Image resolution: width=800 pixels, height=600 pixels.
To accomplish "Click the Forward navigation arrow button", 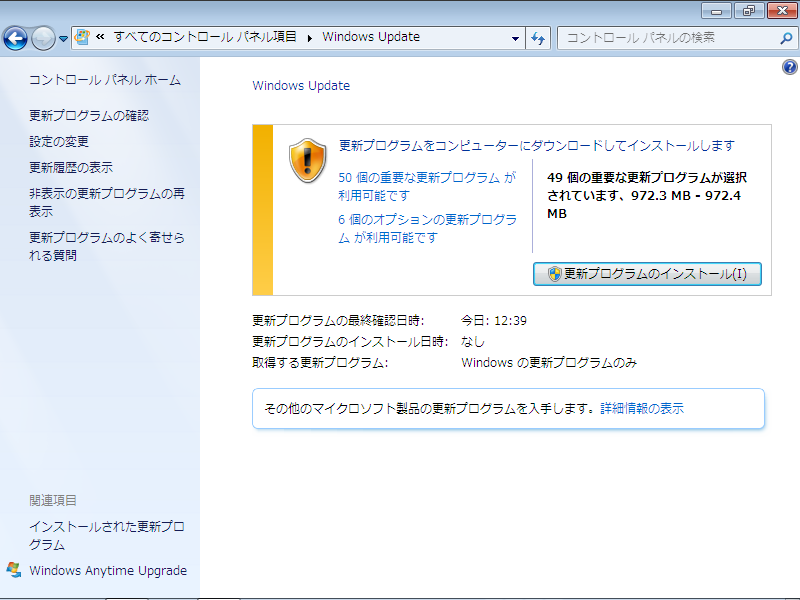I will [43, 38].
